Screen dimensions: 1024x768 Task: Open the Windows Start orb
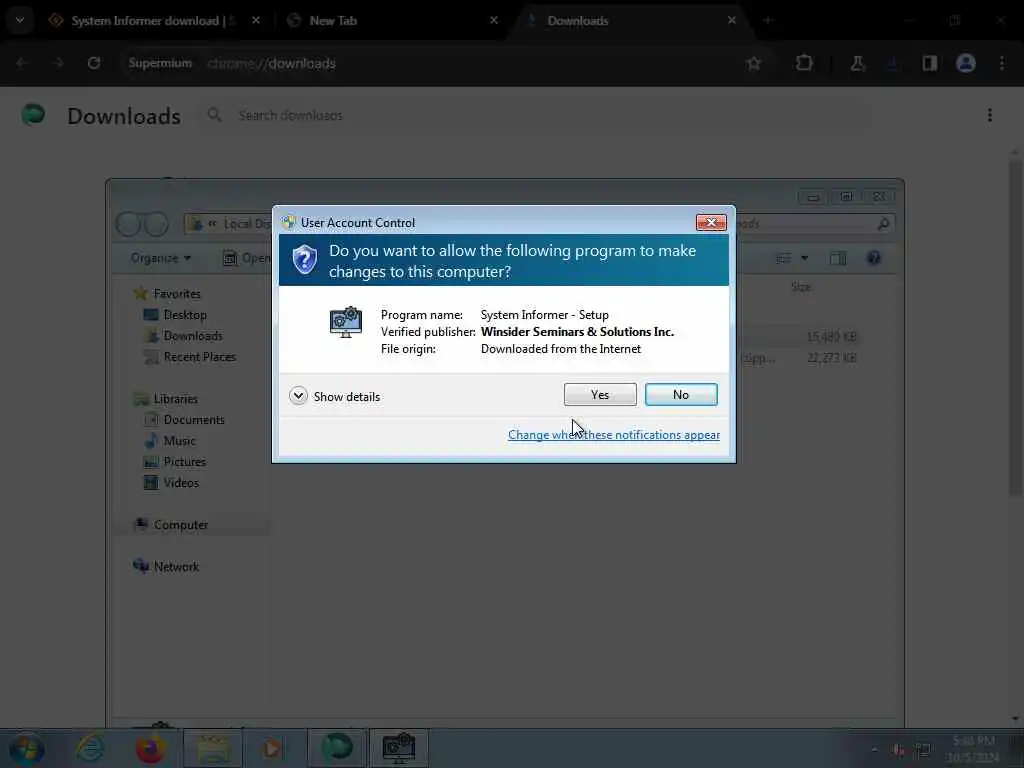pyautogui.click(x=27, y=748)
